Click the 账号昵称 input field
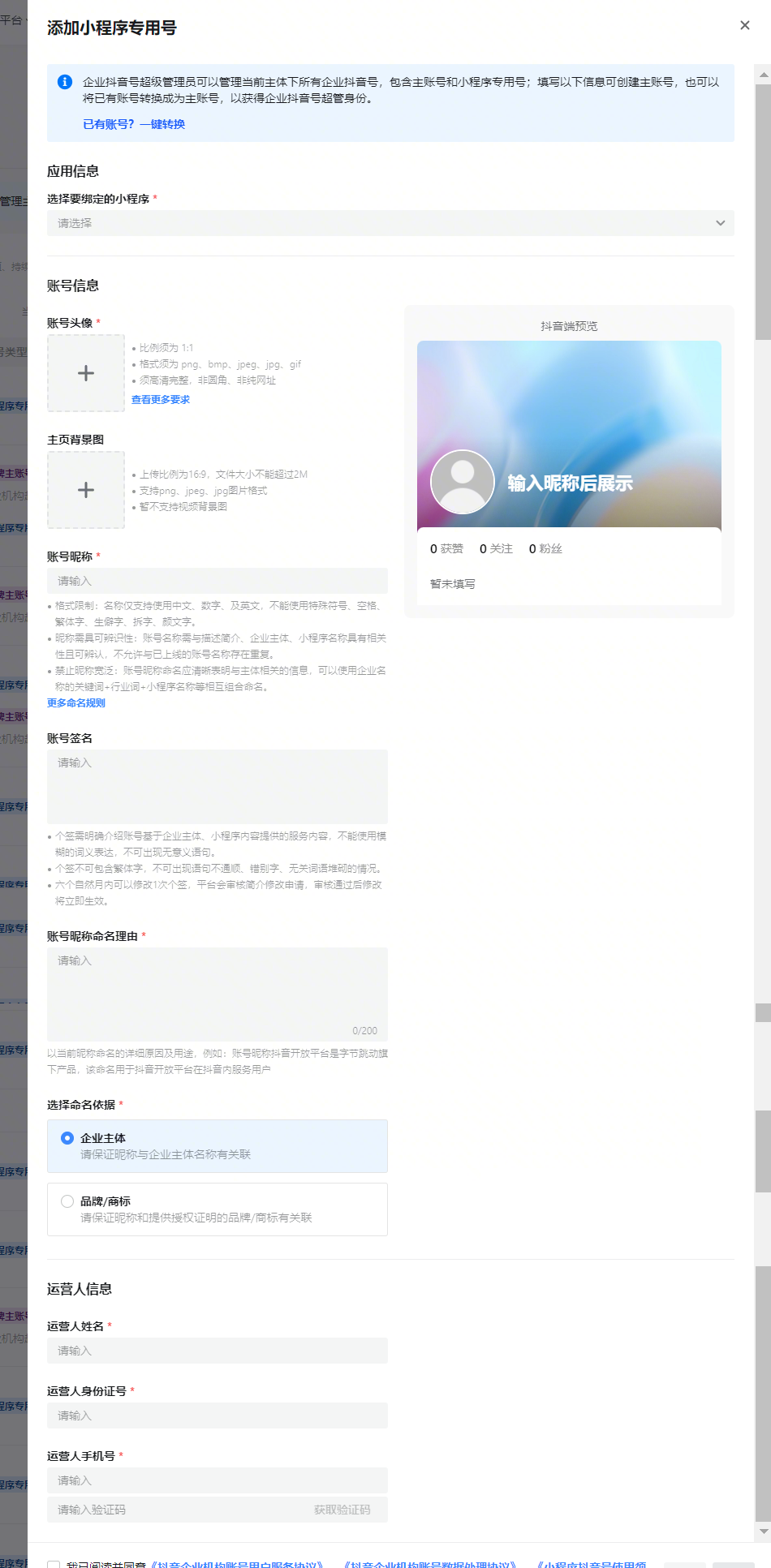This screenshot has height=1568, width=771. [217, 581]
